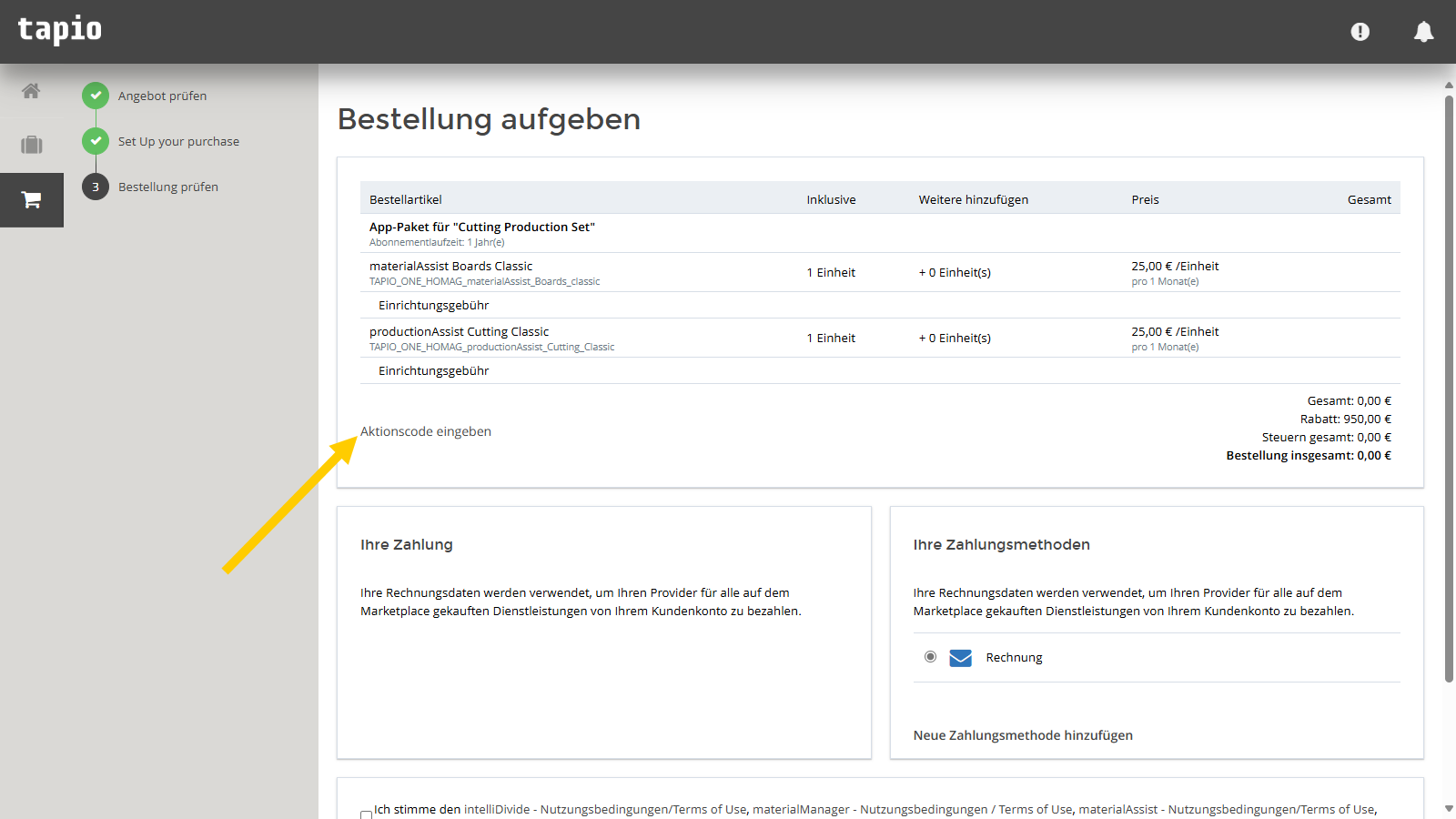
Task: Click step 3 number badge
Action: pos(96,187)
